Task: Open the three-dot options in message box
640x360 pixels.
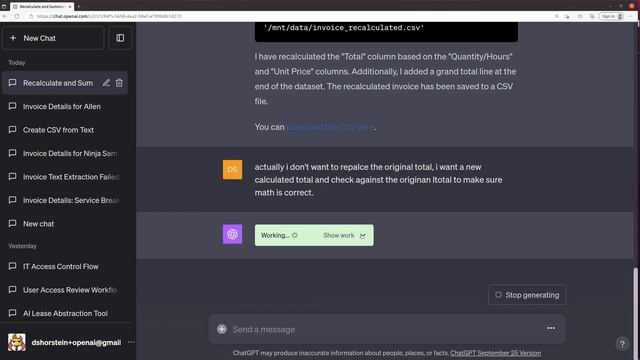Action: click(551, 328)
